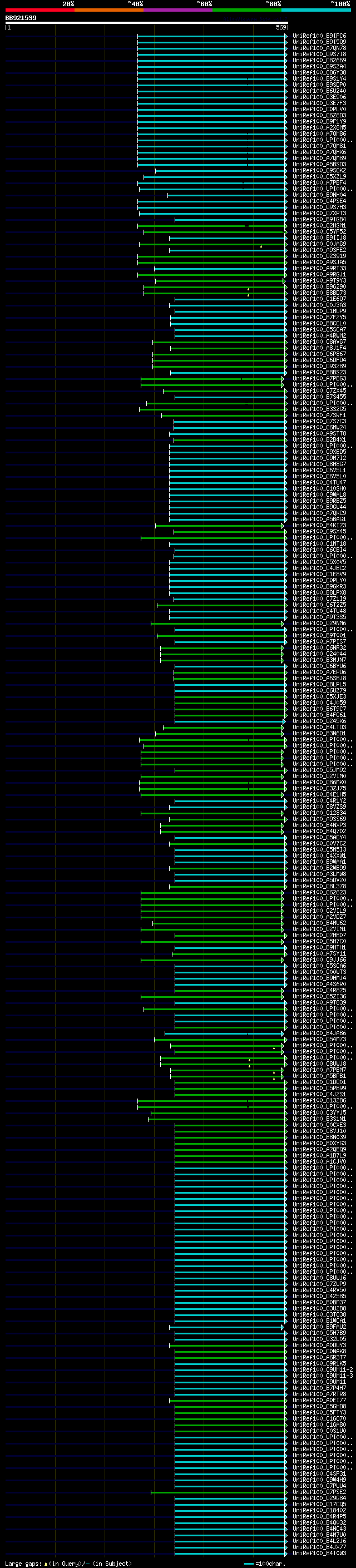Select hit UniRef100_Q9UM11-2

[323, 1370]
